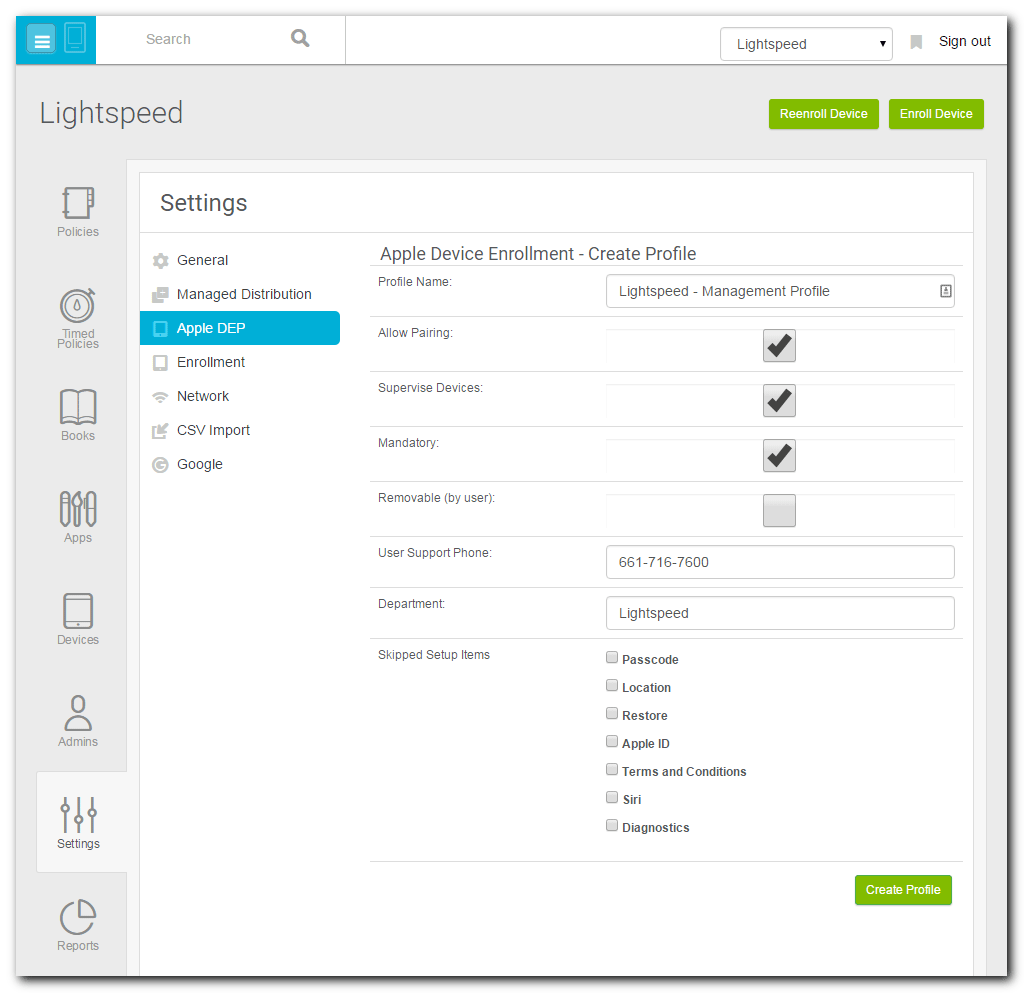The image size is (1024, 993).
Task: Uncheck the Mandatory checkbox
Action: click(x=779, y=455)
